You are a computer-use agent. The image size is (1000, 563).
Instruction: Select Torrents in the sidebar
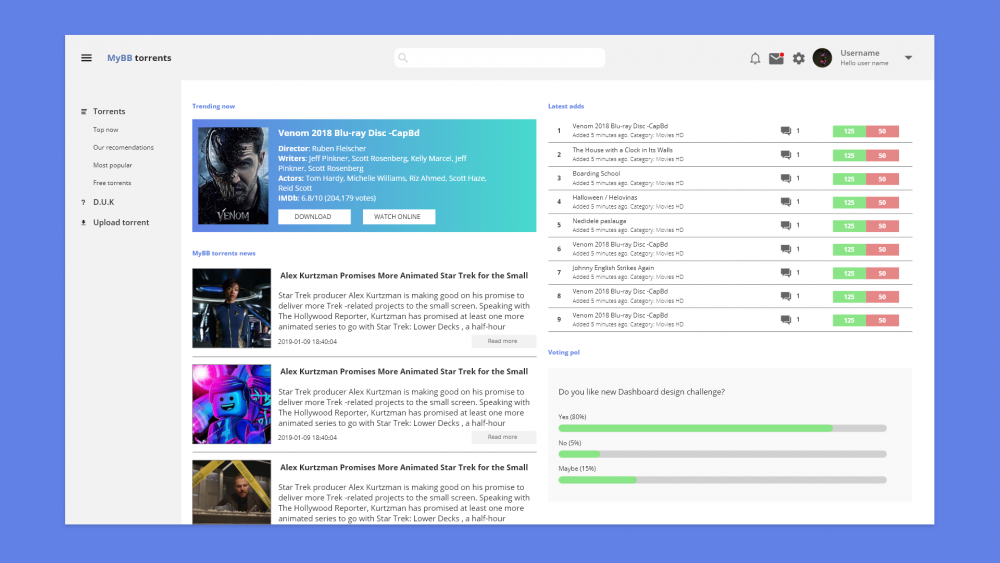pos(109,112)
